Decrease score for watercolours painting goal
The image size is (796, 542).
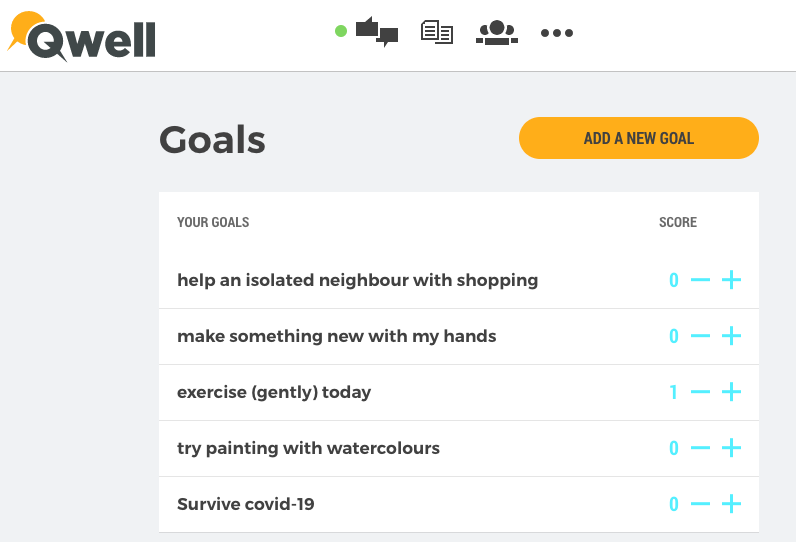click(701, 448)
